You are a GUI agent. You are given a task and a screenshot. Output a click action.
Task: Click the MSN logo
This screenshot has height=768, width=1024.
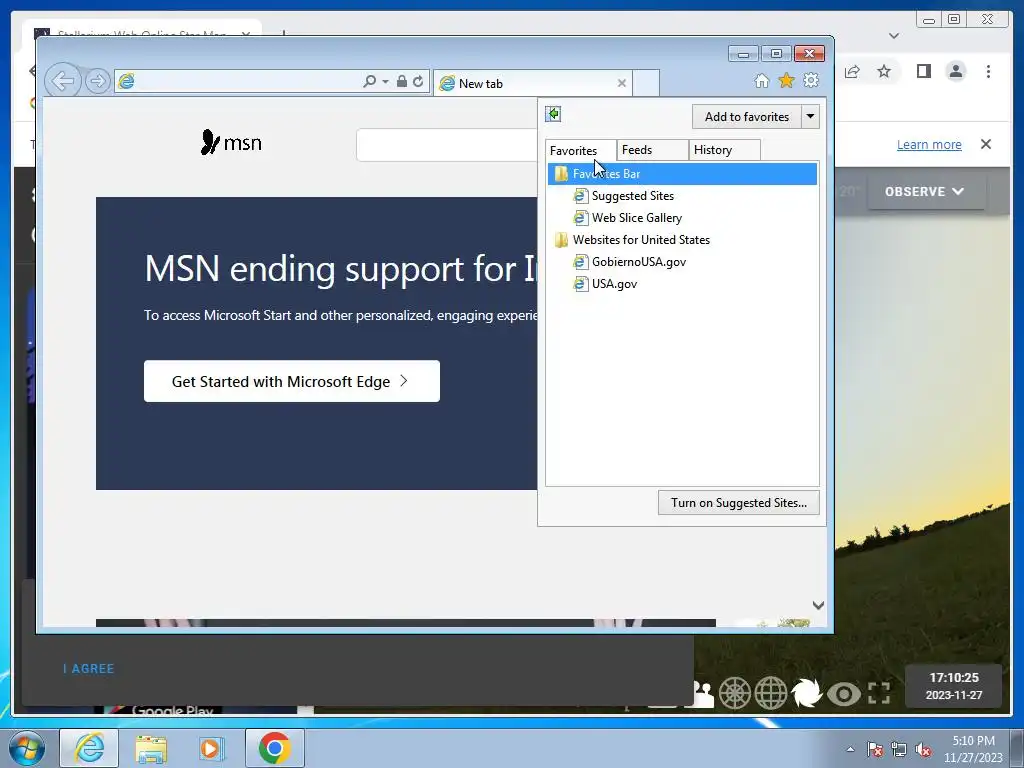(x=231, y=142)
